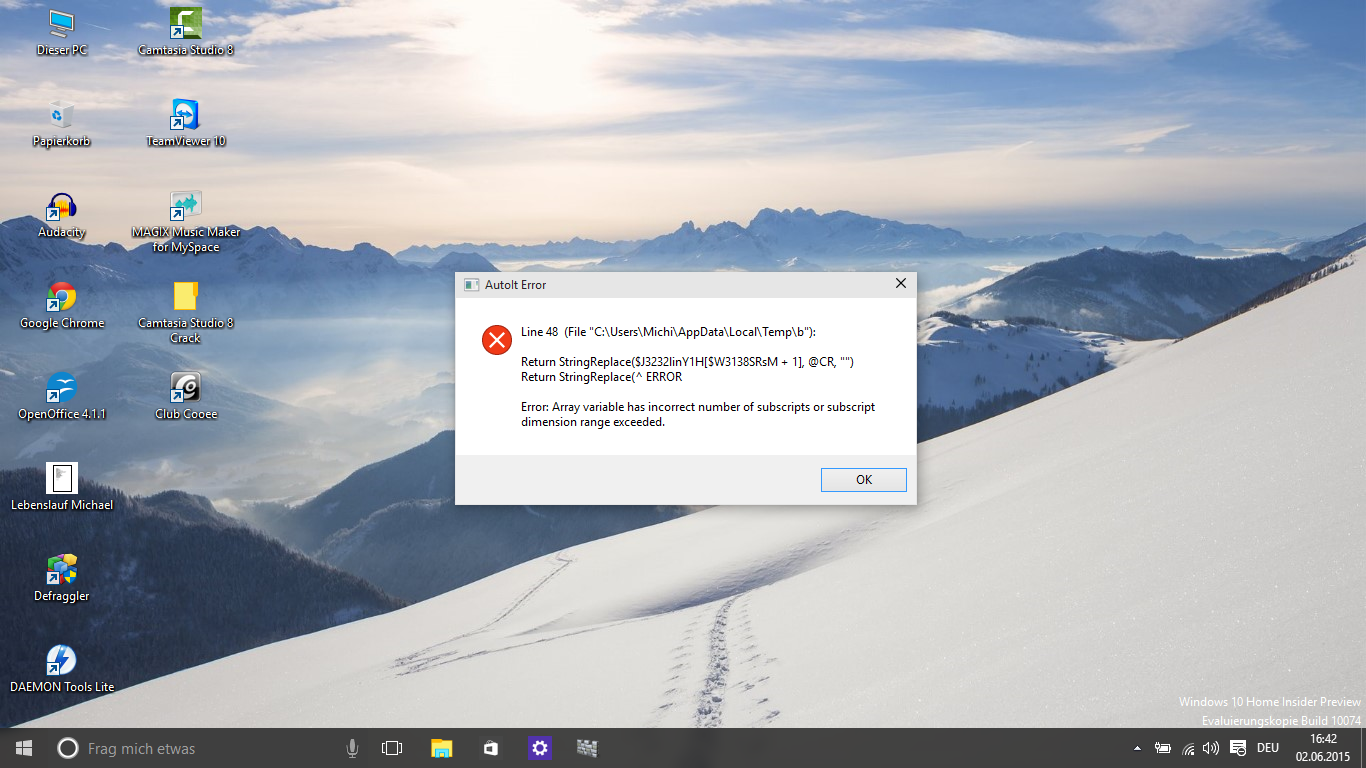Open File Explorer from the taskbar

[442, 748]
